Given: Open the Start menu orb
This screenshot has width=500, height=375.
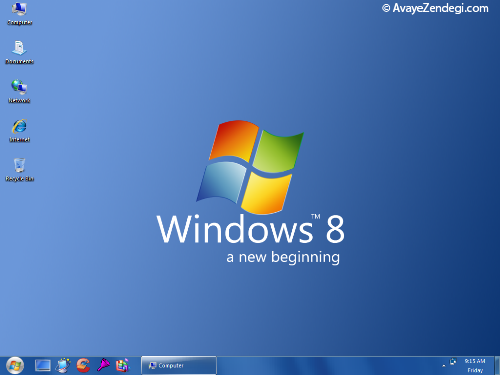Looking at the screenshot, I should 15,365.
